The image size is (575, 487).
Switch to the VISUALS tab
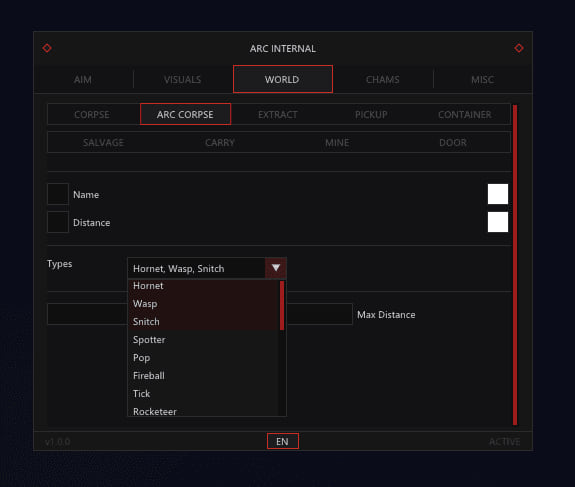tap(183, 80)
